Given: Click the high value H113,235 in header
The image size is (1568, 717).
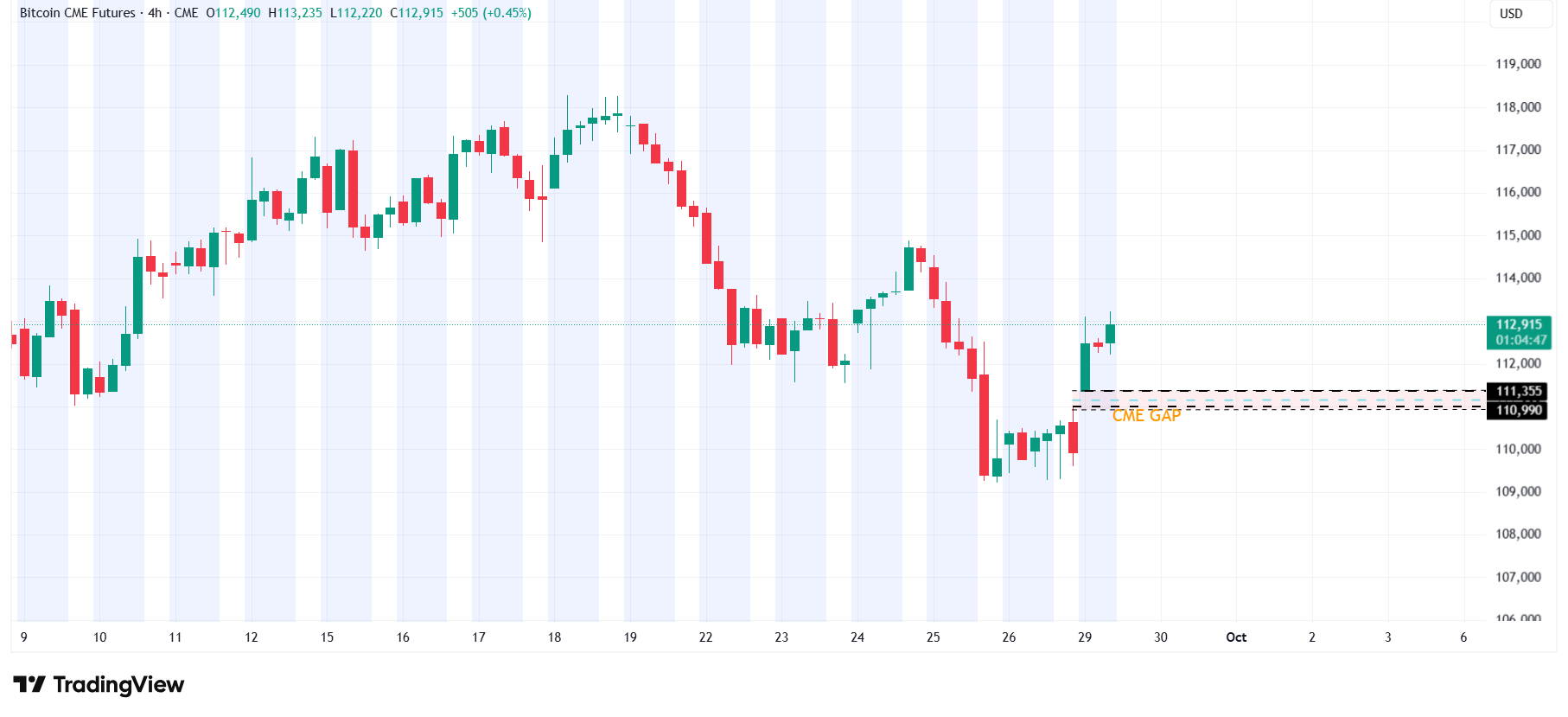Looking at the screenshot, I should 295,13.
